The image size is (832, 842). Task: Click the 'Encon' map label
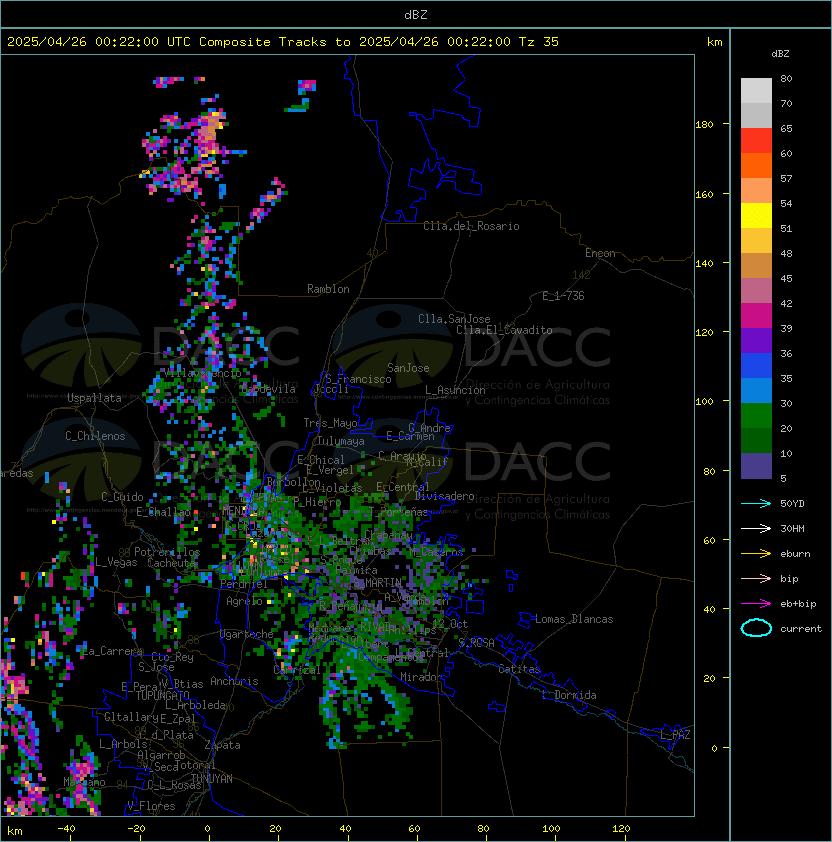coord(600,253)
